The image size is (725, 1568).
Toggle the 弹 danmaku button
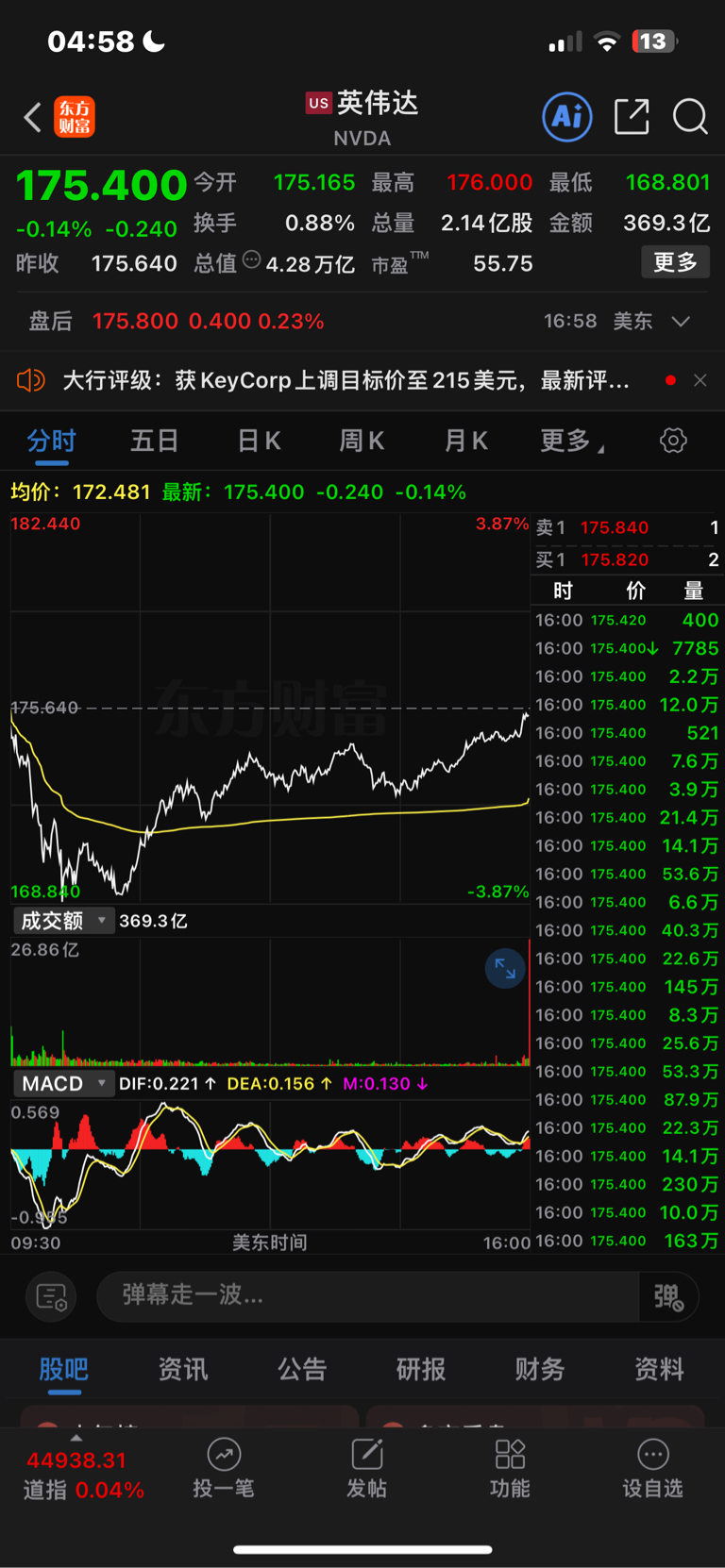[x=668, y=1297]
